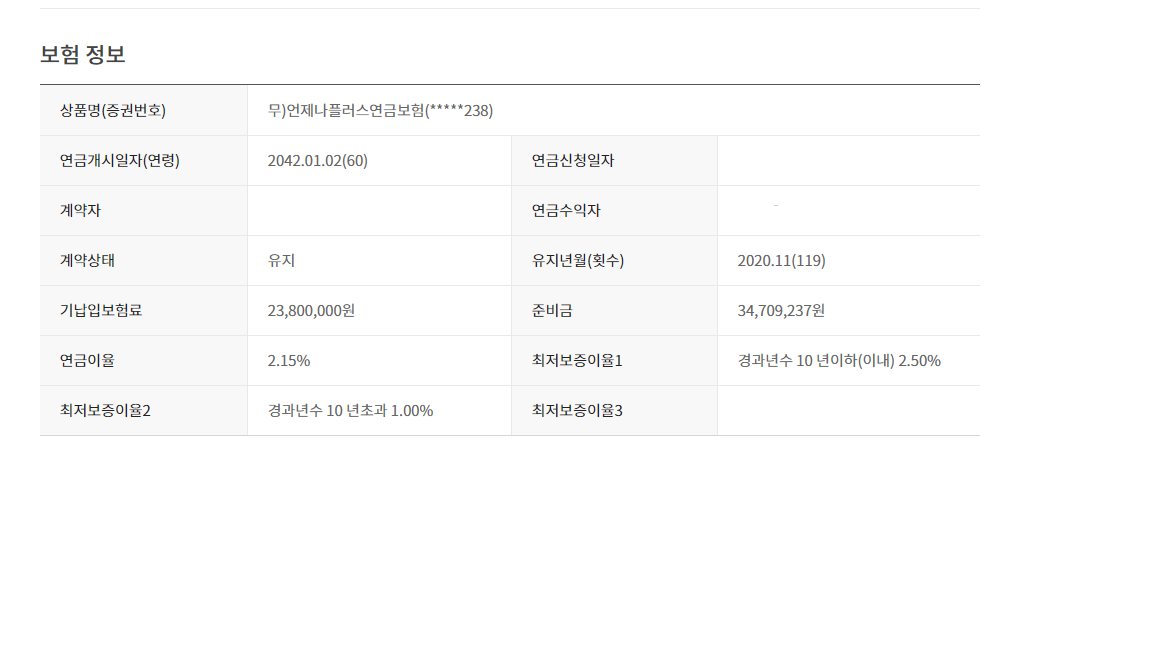This screenshot has width=1152, height=648.
Task: Click the contract status value '유지'
Action: tap(281, 260)
